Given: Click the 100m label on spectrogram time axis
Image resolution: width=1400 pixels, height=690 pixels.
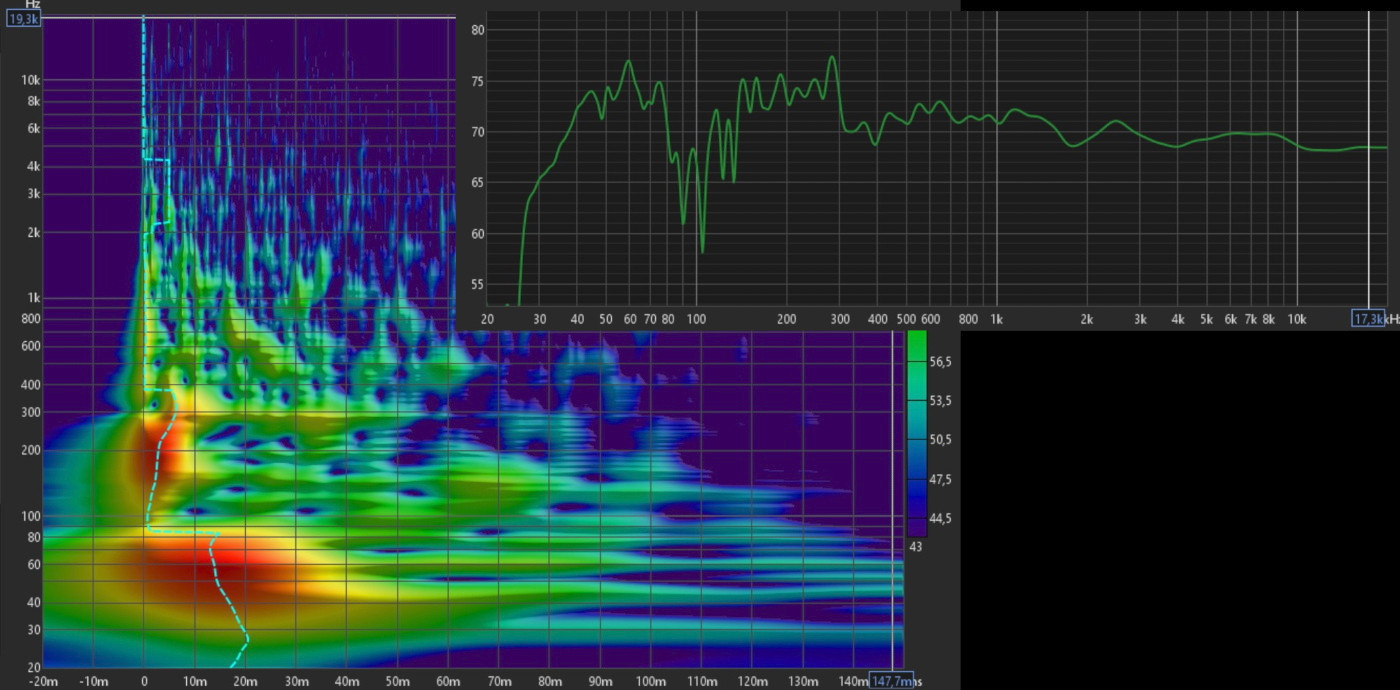Looking at the screenshot, I should (x=651, y=681).
